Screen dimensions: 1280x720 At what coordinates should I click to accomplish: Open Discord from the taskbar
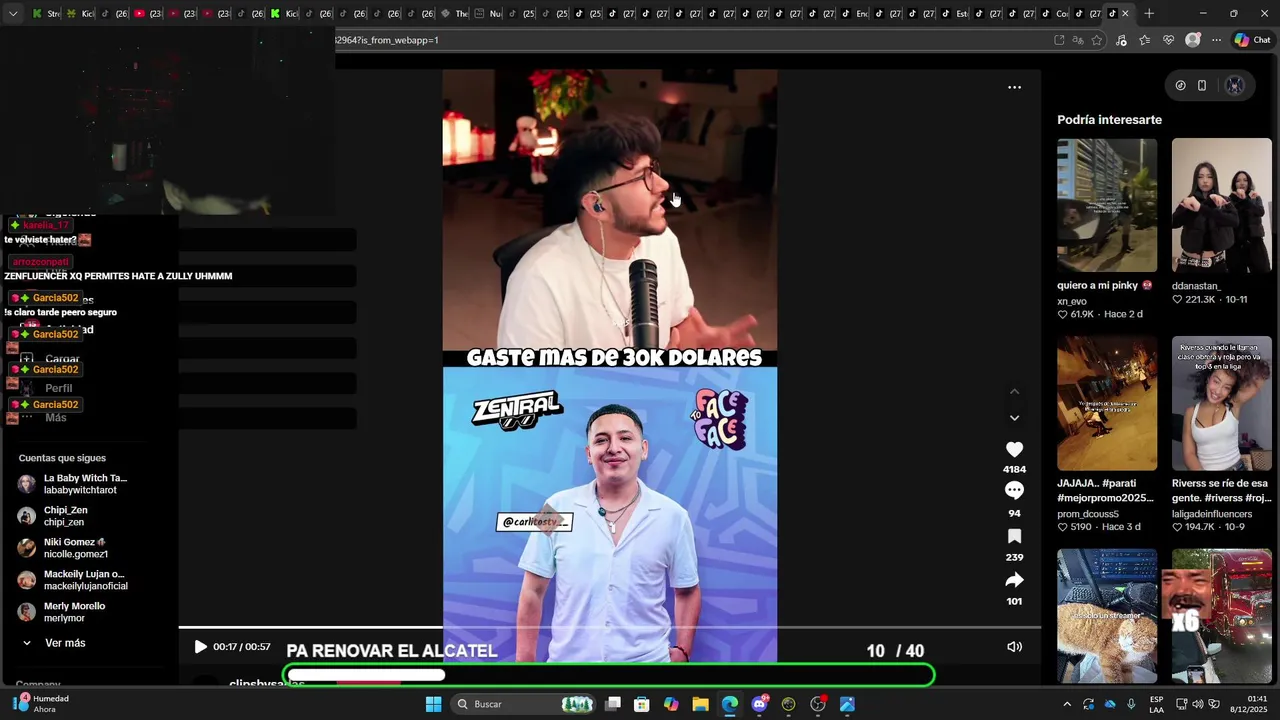pyautogui.click(x=759, y=704)
